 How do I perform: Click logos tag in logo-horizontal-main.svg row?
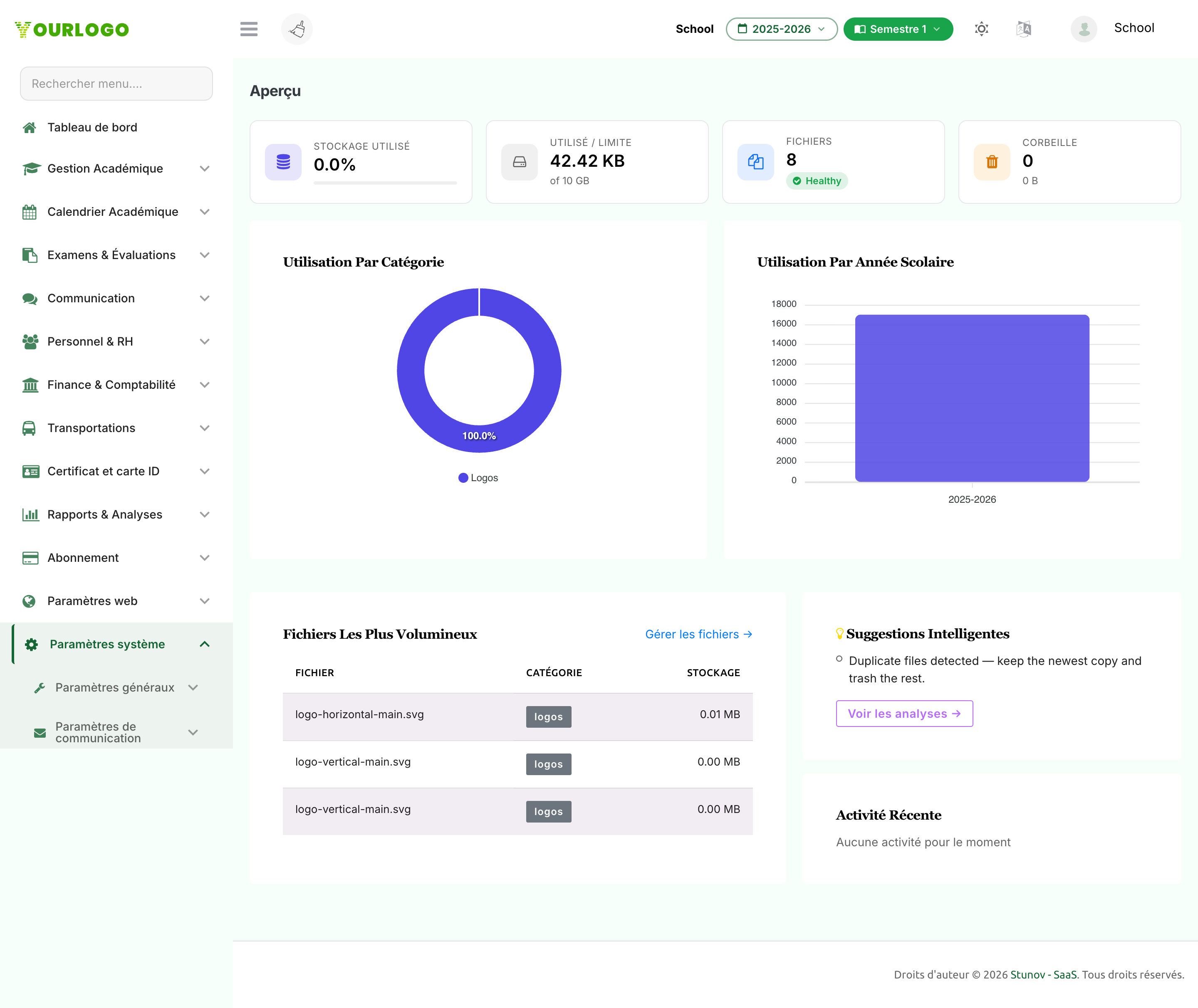point(548,717)
